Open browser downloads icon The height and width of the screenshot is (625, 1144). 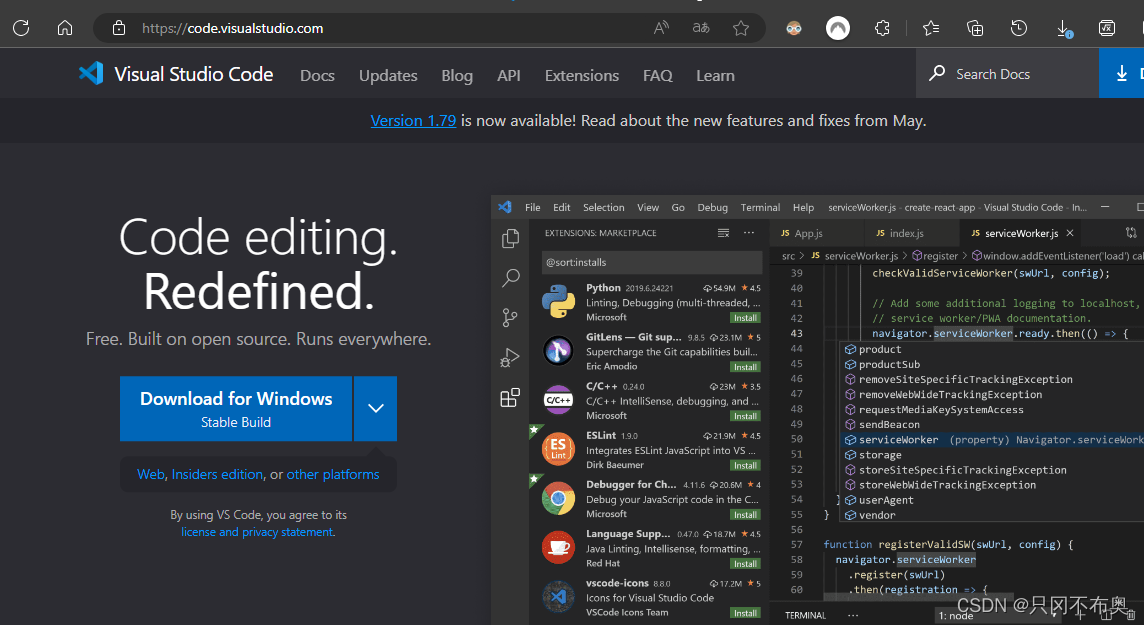click(1064, 28)
